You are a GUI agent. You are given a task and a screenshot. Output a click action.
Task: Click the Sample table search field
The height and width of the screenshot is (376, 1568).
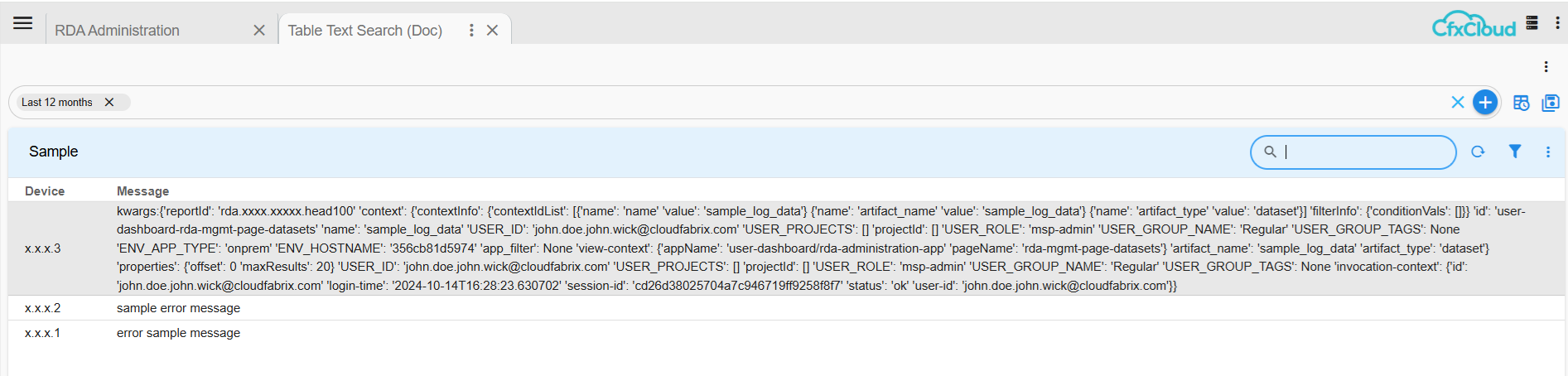[1365, 152]
